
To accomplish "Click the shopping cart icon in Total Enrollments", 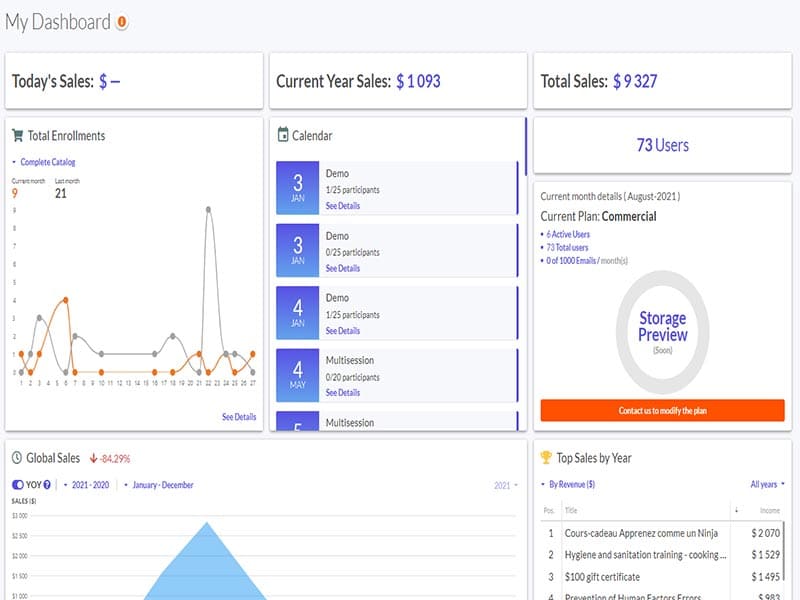I will click(18, 136).
